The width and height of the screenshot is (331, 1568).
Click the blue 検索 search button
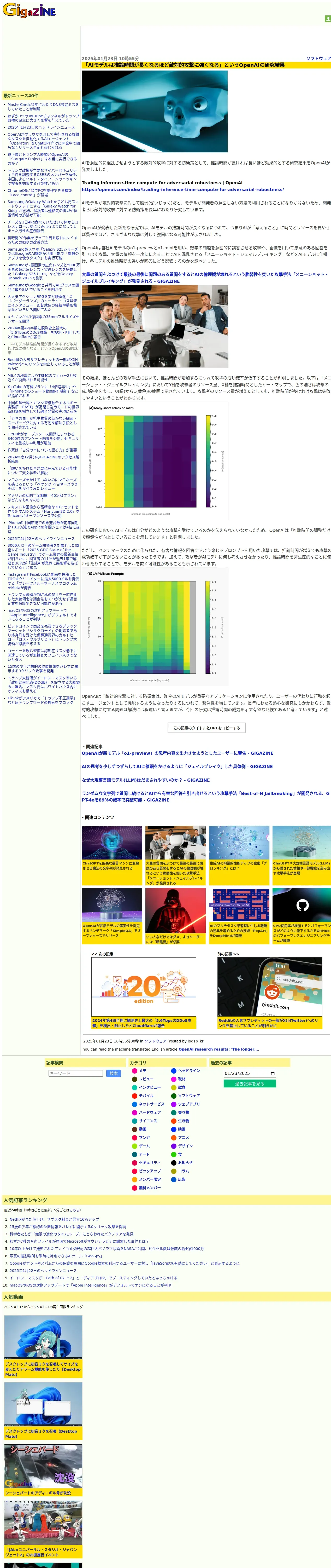(113, 1074)
